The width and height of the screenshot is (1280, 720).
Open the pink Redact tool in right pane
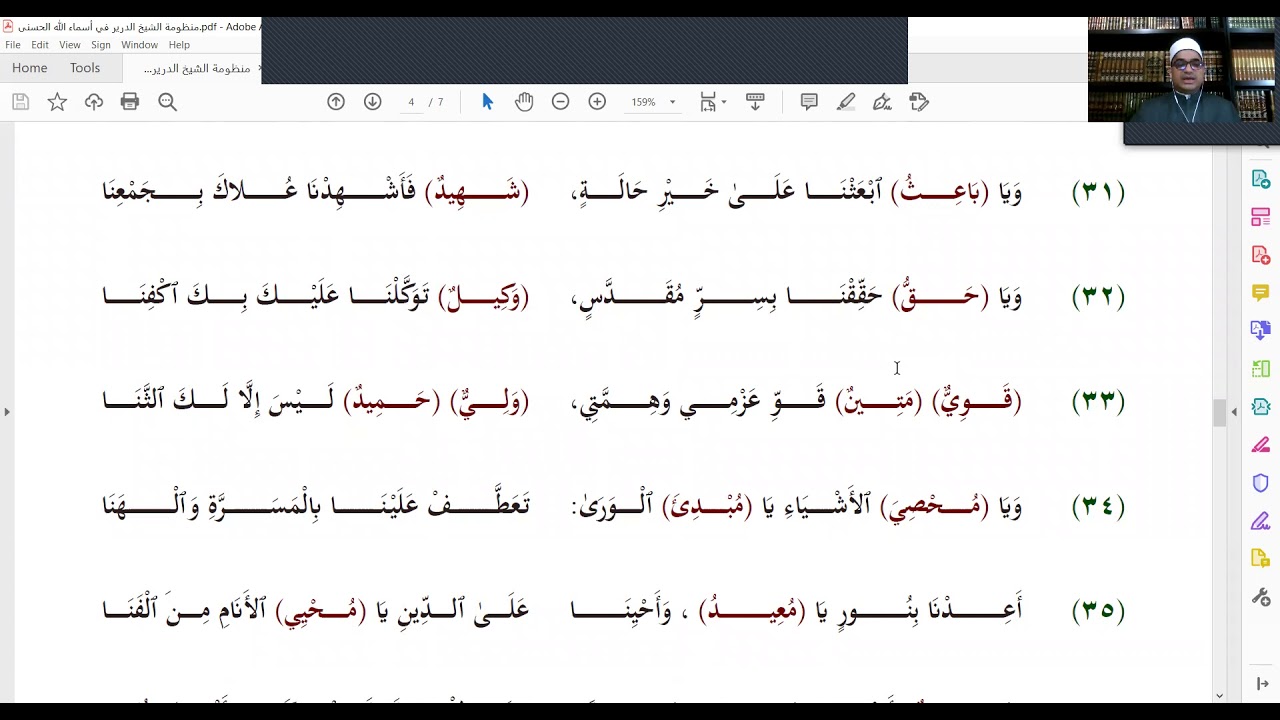(x=1261, y=445)
